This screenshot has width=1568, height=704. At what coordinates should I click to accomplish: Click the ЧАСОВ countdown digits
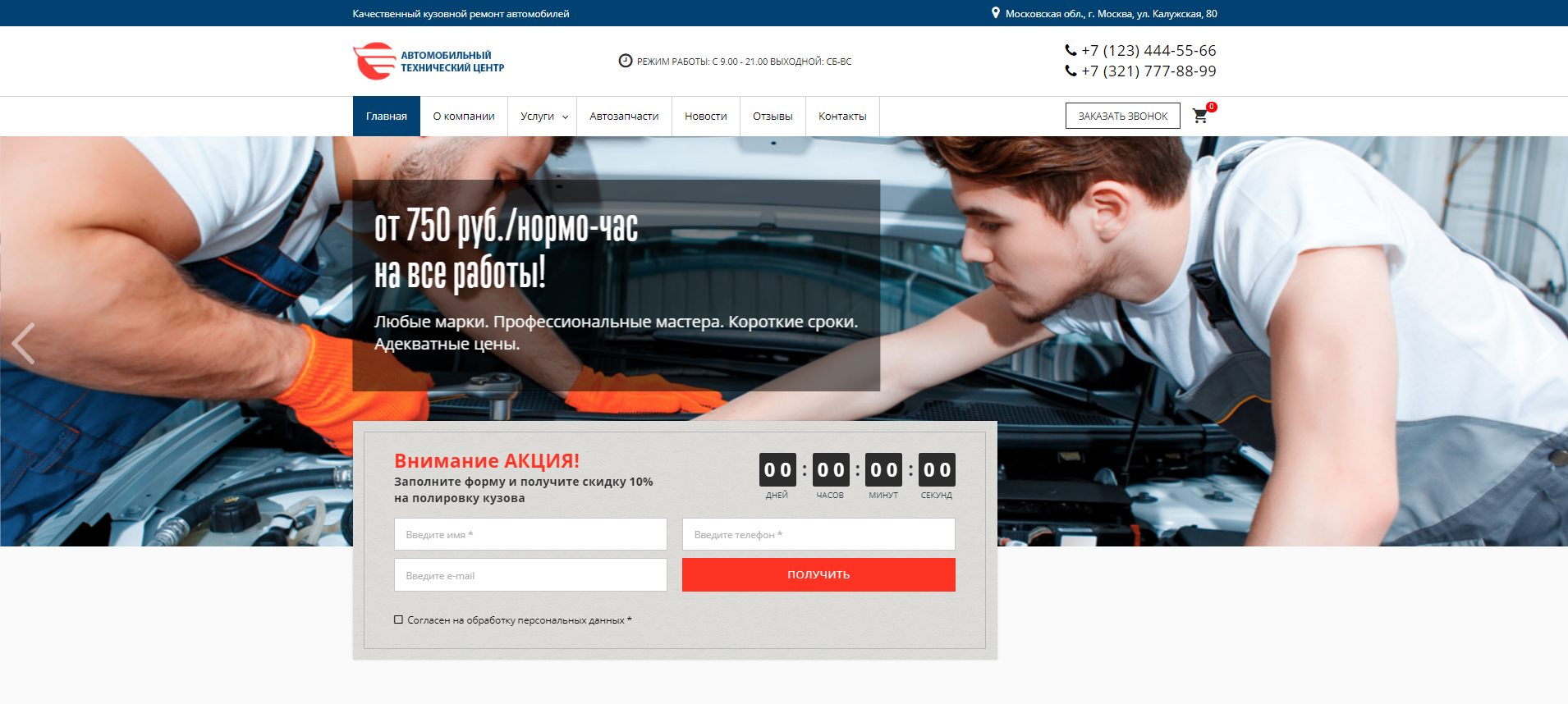831,469
